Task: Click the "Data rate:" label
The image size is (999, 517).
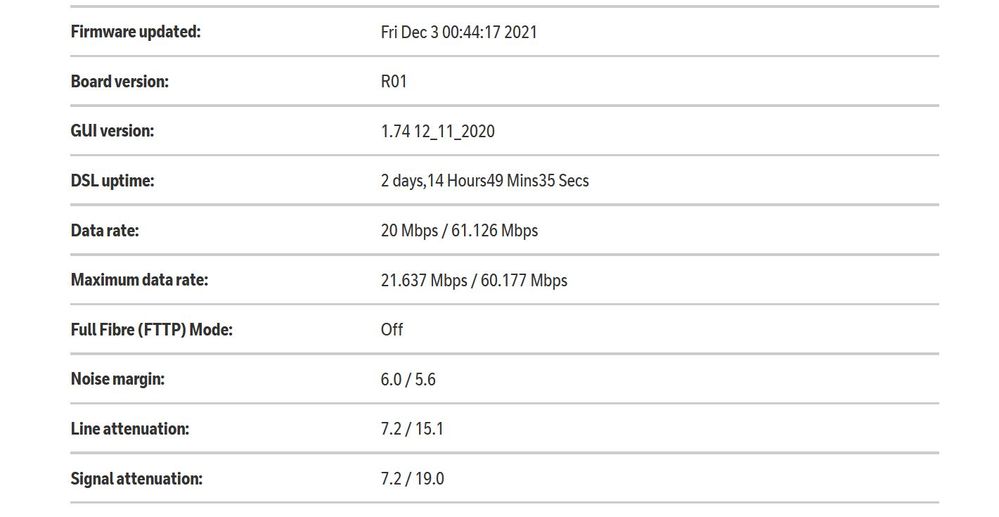Action: (104, 231)
